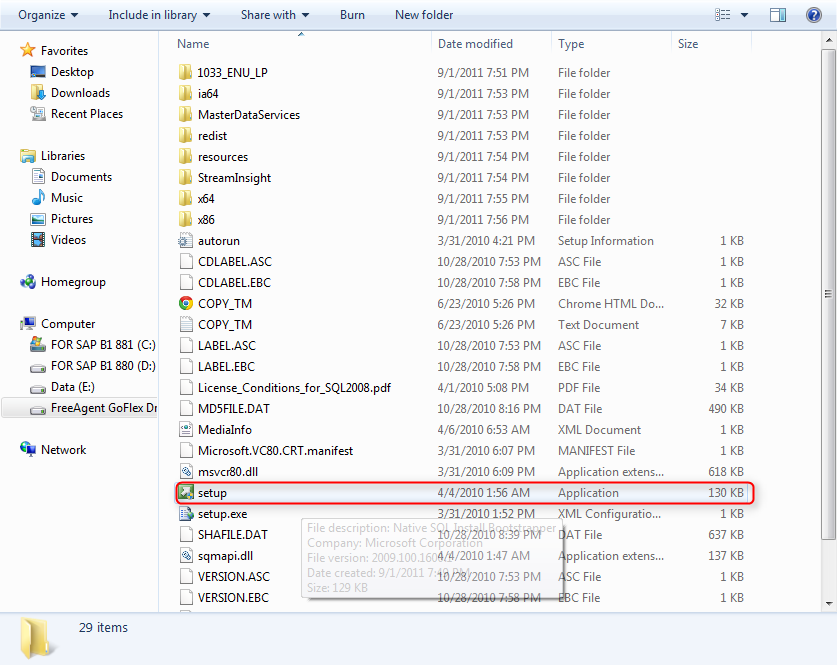Open Recent Places in sidebar
Image resolution: width=837 pixels, height=665 pixels.
pyautogui.click(x=86, y=114)
